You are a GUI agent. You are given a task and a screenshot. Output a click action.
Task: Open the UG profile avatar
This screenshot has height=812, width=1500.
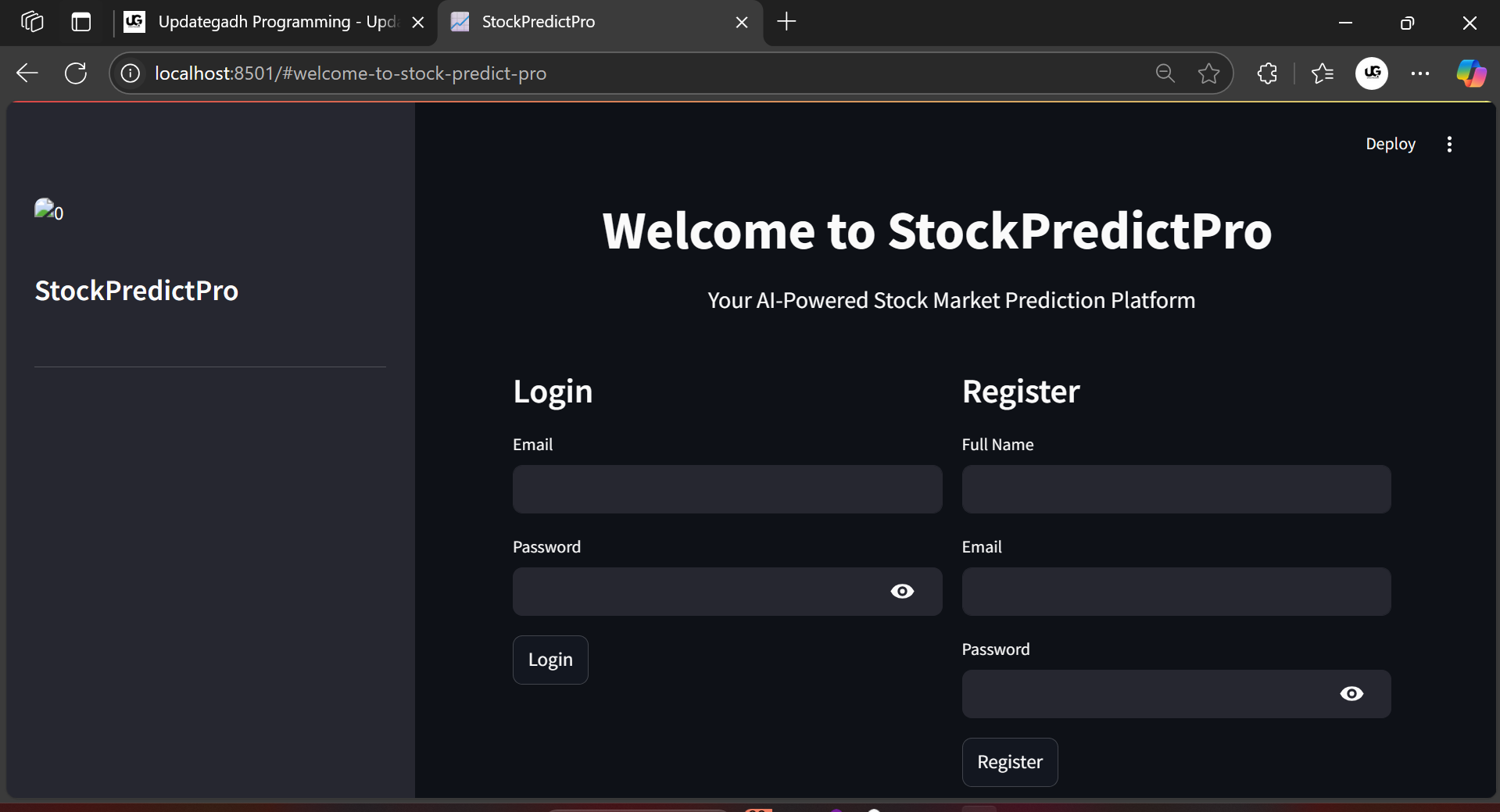[1372, 73]
